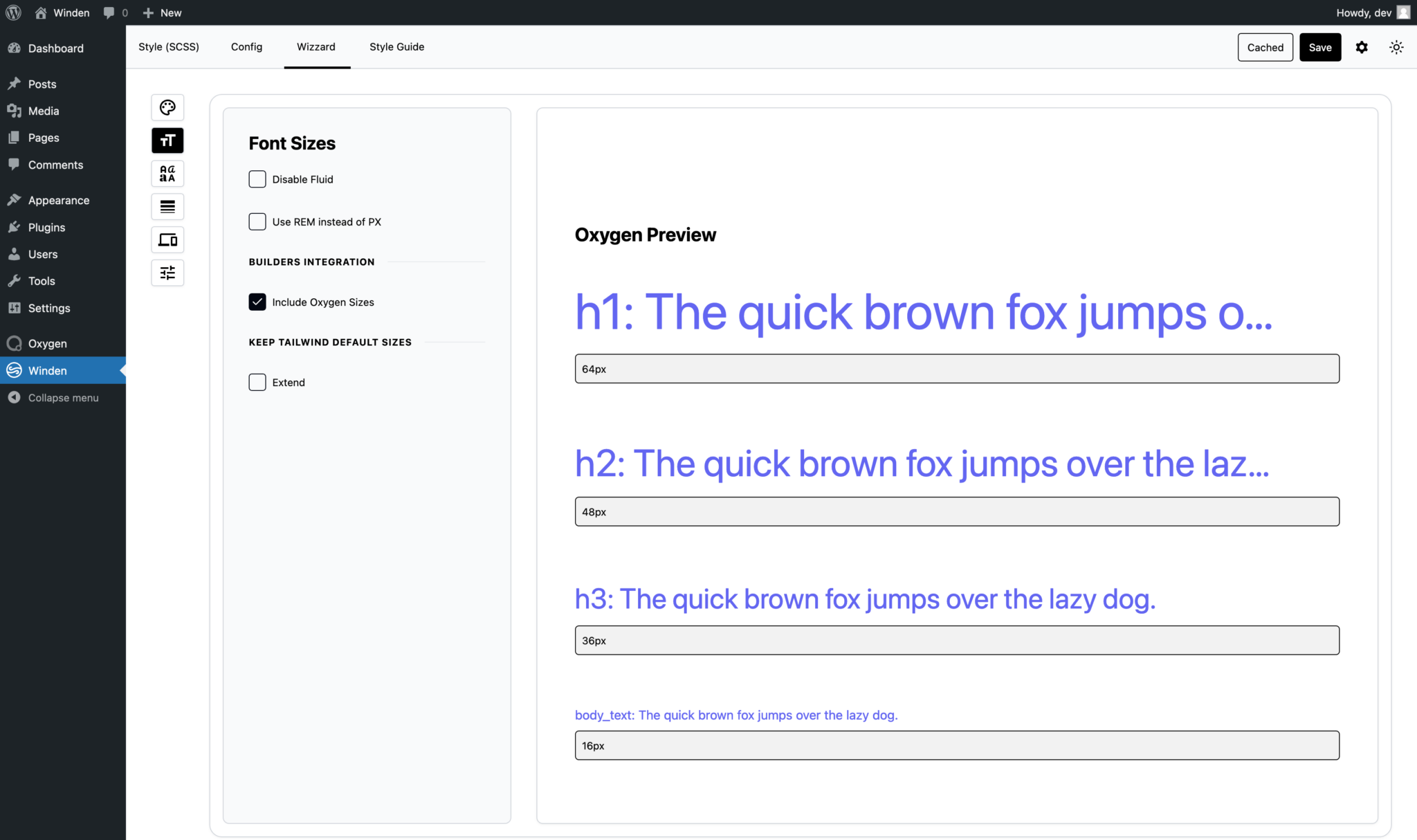Click Howdy, dev account menu
The width and height of the screenshot is (1417, 840).
click(x=1372, y=12)
